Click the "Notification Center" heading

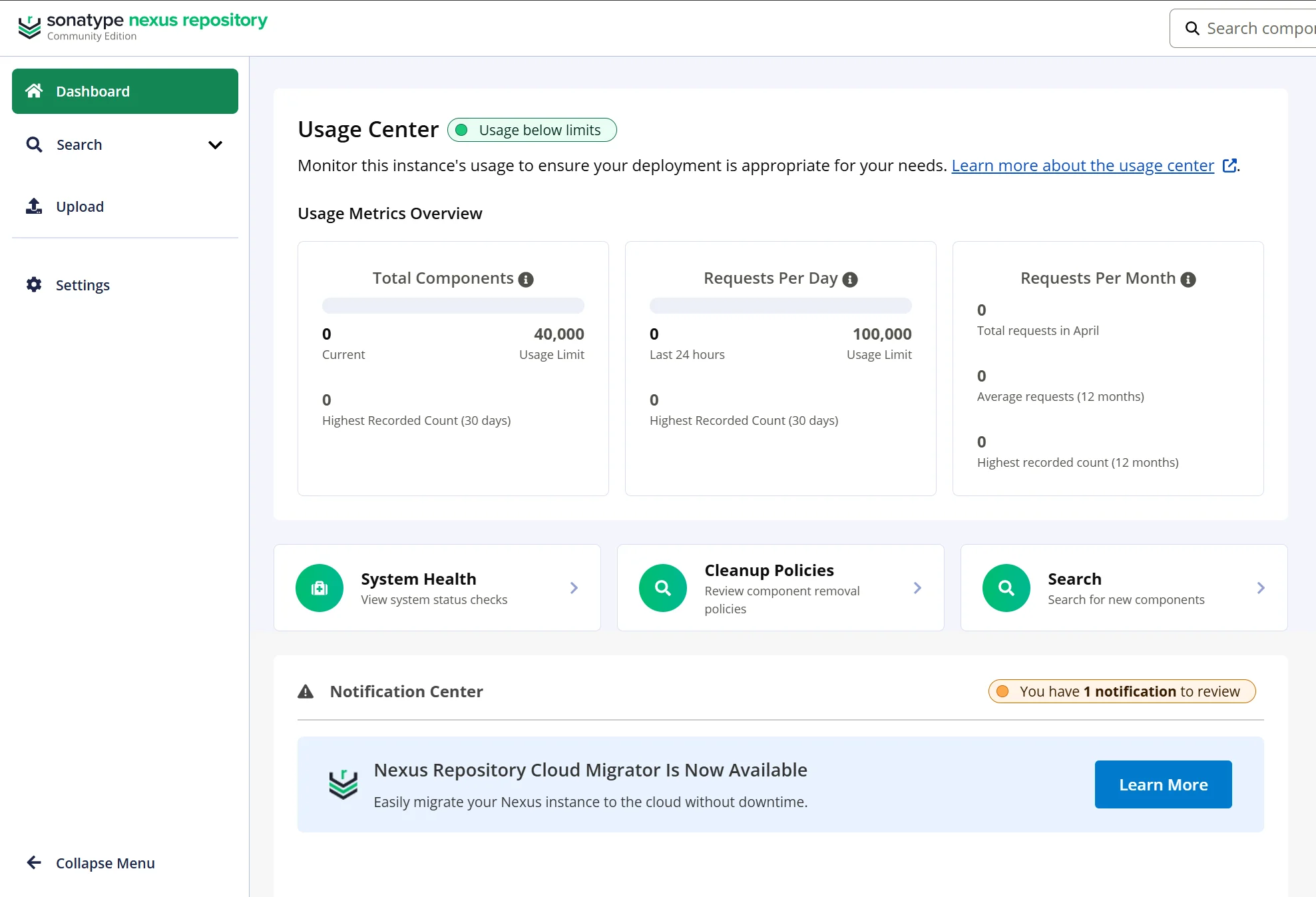tap(407, 691)
